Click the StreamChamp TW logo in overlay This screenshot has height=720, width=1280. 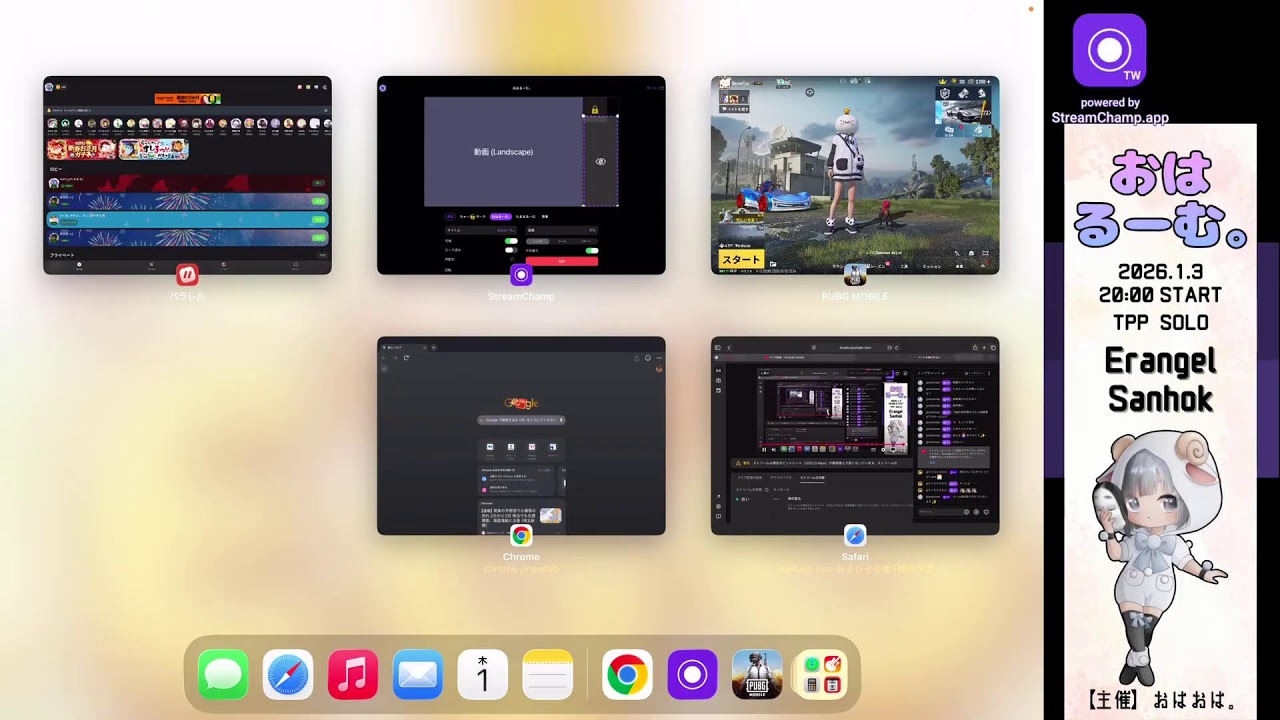[1109, 50]
